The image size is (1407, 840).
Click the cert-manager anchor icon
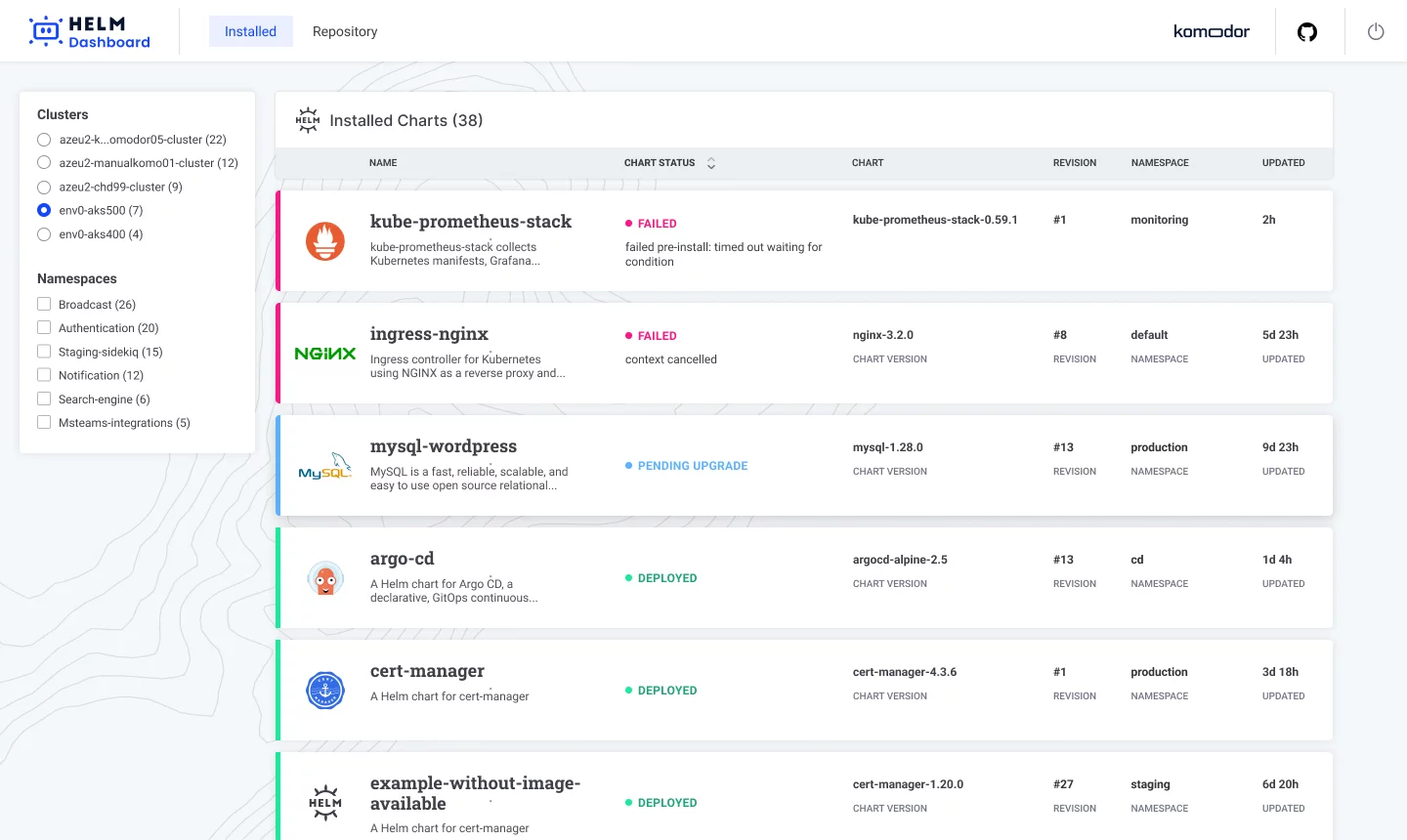click(325, 691)
